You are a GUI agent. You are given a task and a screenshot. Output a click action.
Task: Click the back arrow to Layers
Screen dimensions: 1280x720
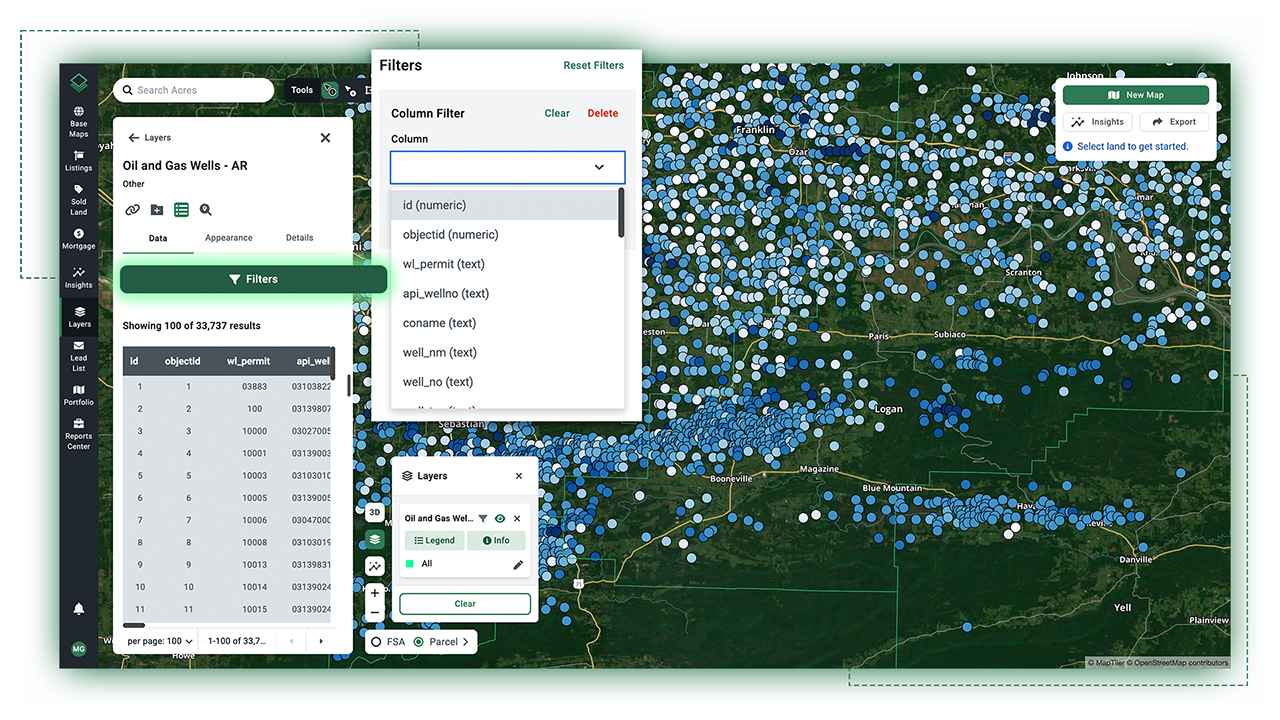[x=134, y=138]
